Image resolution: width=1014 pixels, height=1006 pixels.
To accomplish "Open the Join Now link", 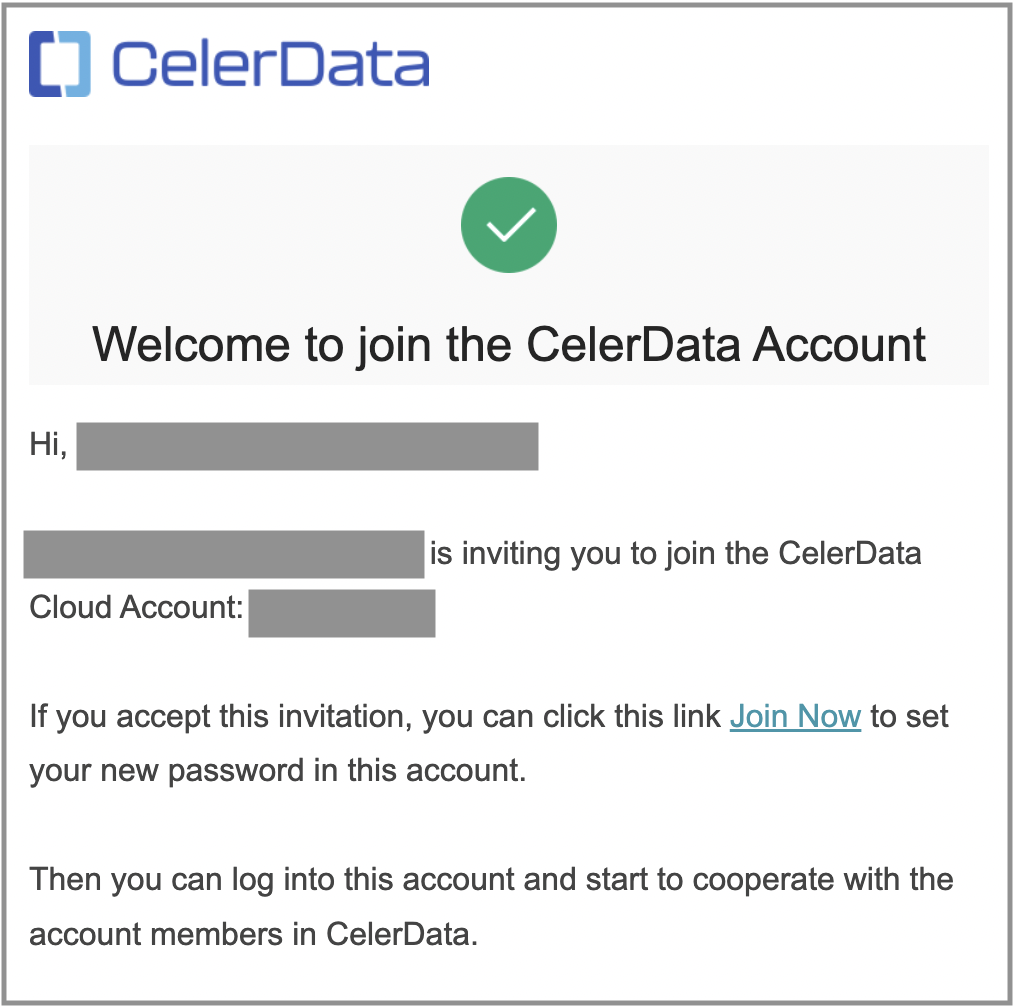I will (795, 717).
